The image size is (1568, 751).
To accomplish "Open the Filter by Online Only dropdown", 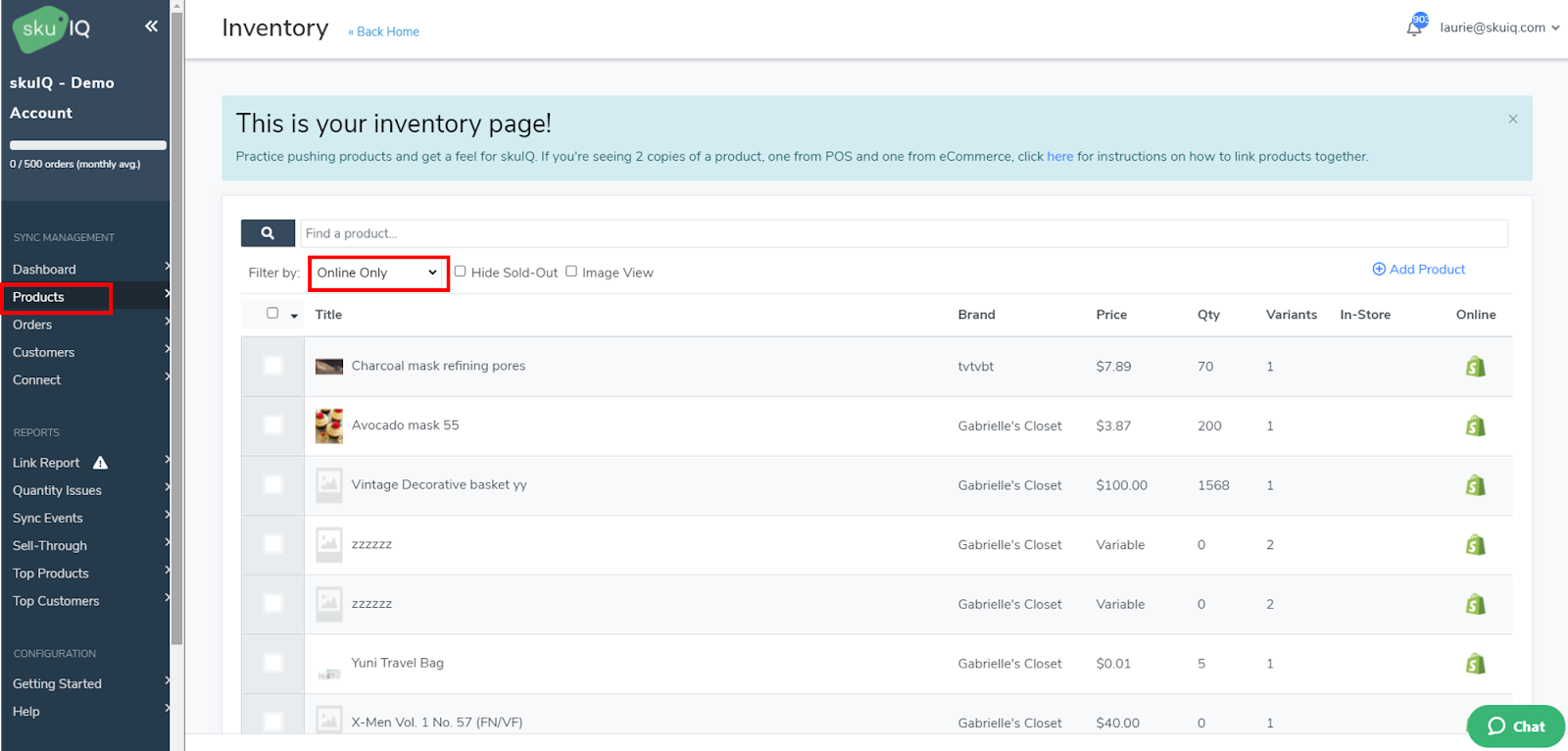I will (377, 274).
